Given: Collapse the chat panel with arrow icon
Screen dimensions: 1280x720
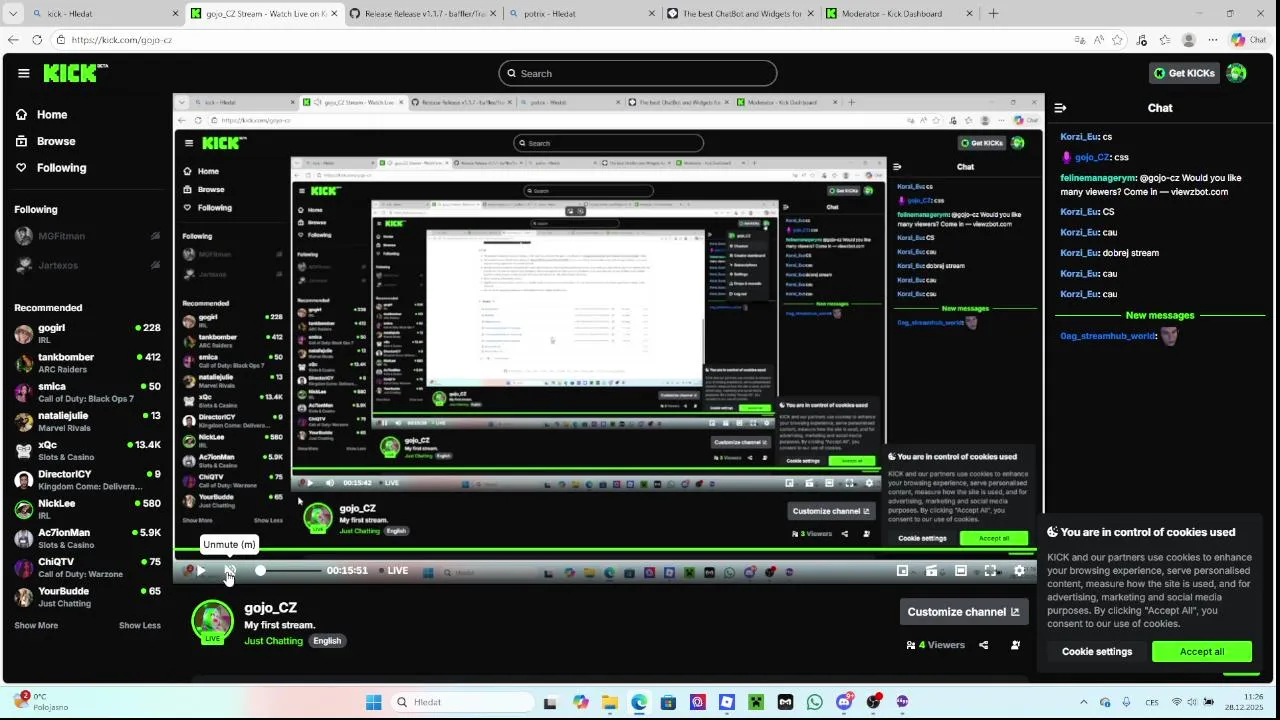Looking at the screenshot, I should 1060,108.
